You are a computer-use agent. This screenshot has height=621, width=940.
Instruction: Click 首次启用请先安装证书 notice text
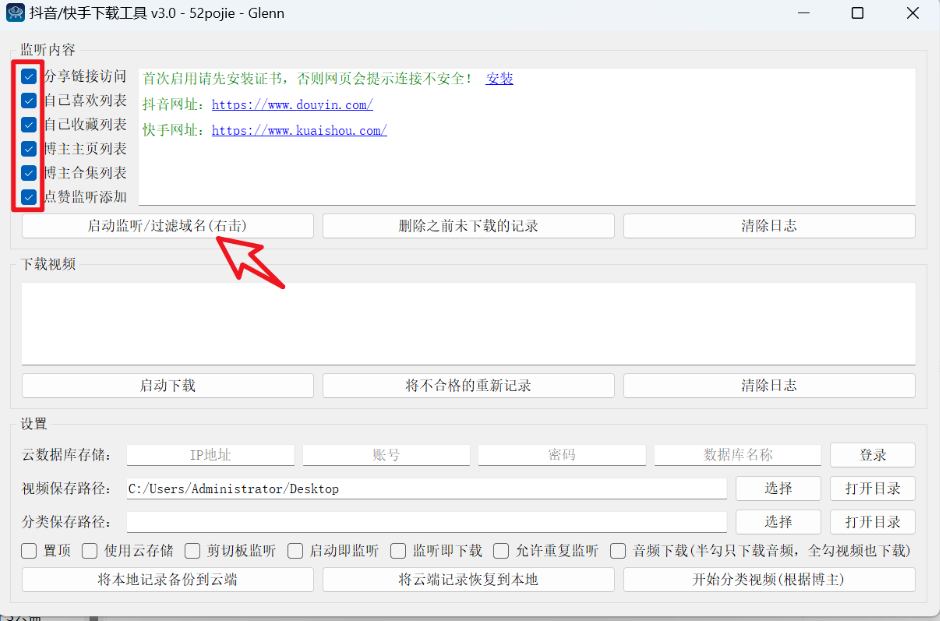(308, 79)
